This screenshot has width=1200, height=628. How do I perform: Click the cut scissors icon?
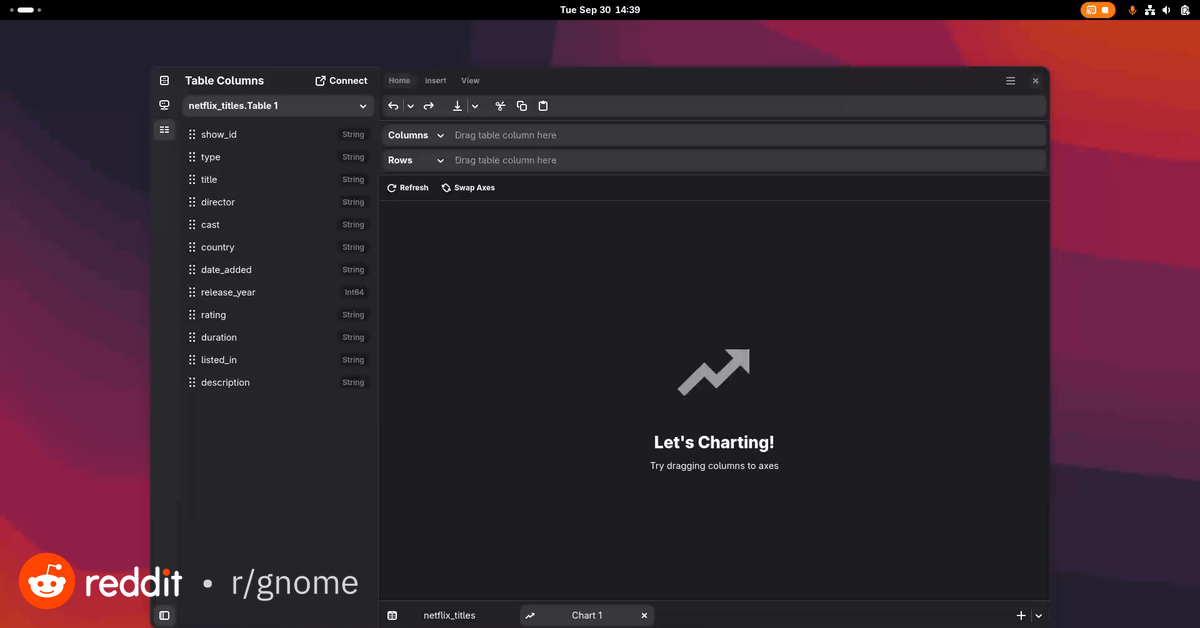(500, 106)
